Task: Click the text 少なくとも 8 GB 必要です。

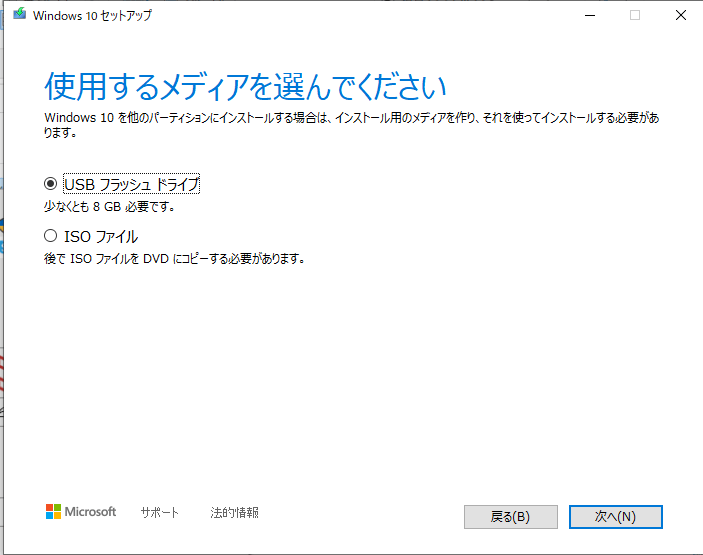Action: [x=109, y=207]
